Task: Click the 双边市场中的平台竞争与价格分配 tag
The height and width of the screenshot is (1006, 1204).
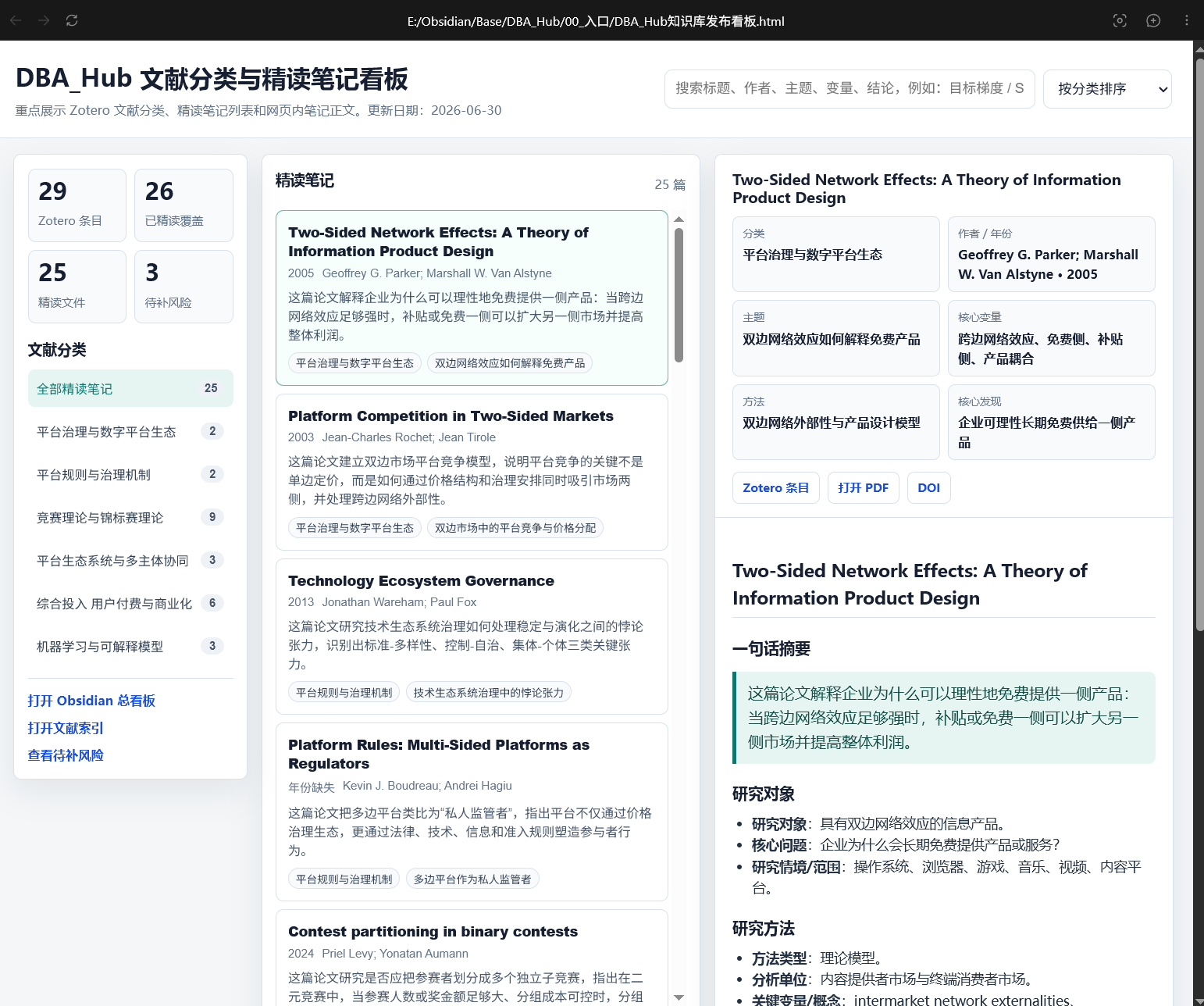Action: pos(515,528)
